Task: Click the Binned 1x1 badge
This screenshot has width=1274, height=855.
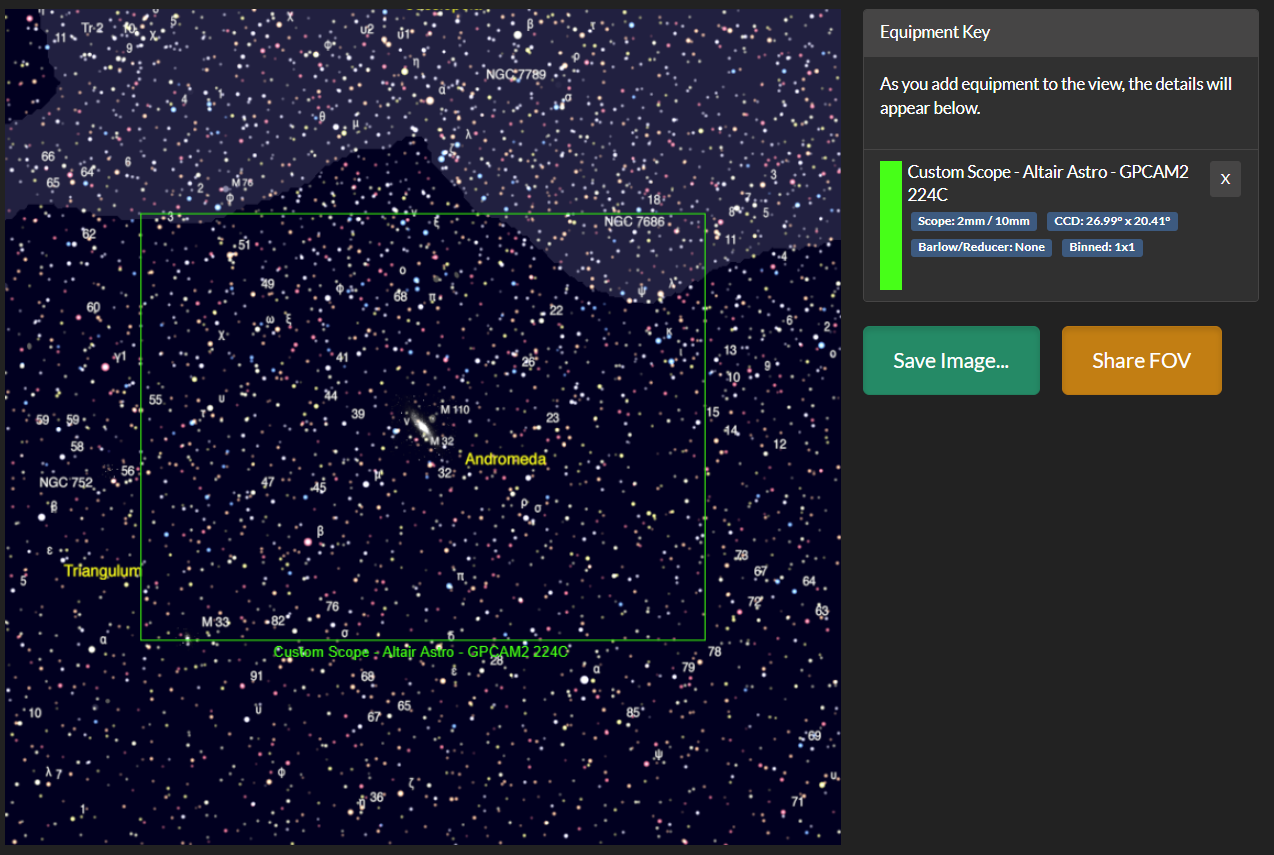Action: 1102,247
